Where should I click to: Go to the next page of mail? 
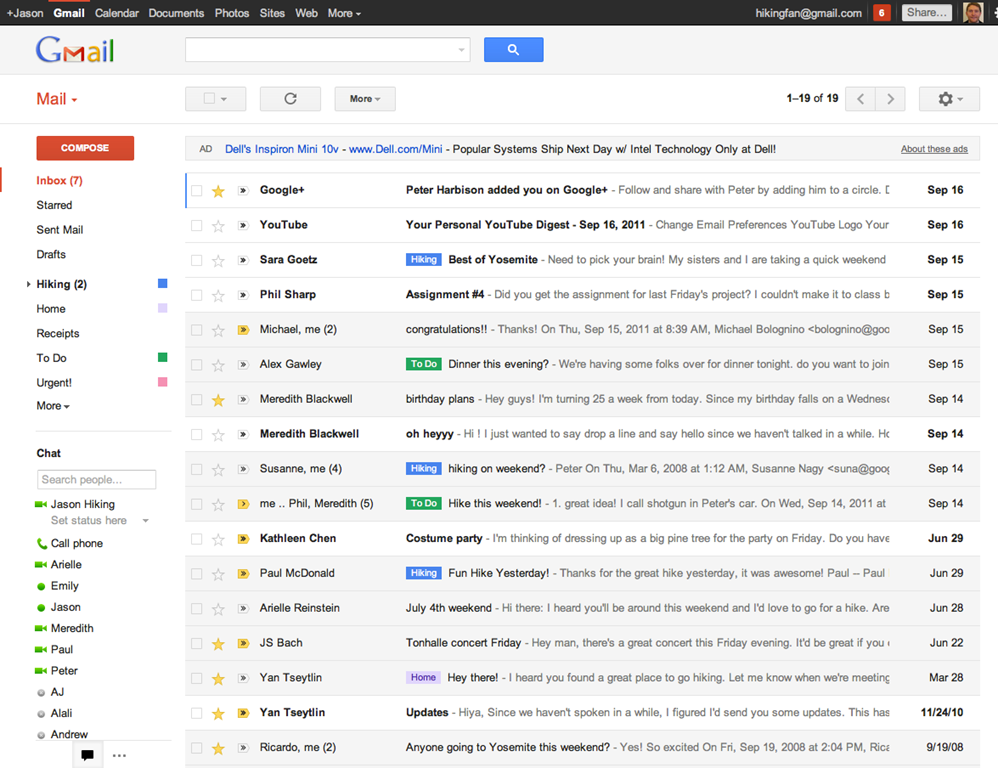click(x=890, y=99)
